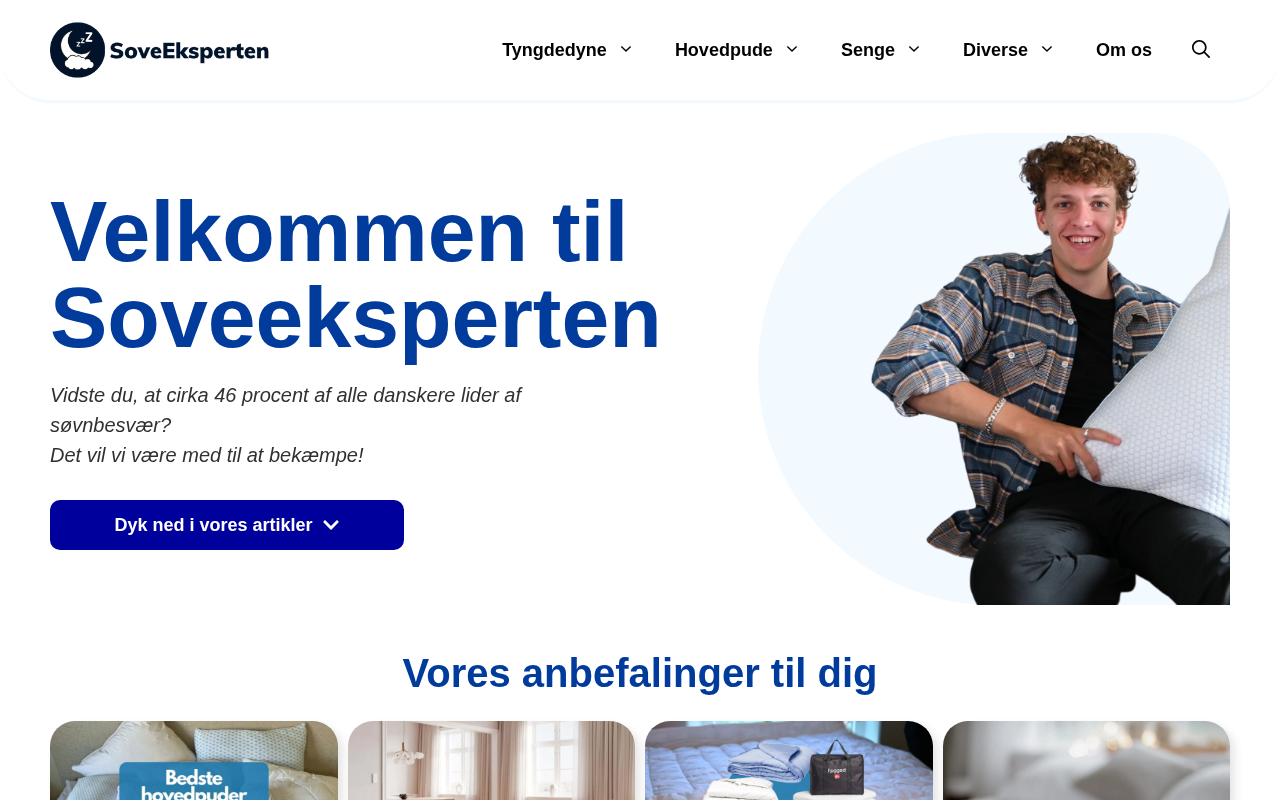Screen dimensions: 1280x800
Task: Open the Bedste hovedpuder recommendation card
Action: coord(194,761)
